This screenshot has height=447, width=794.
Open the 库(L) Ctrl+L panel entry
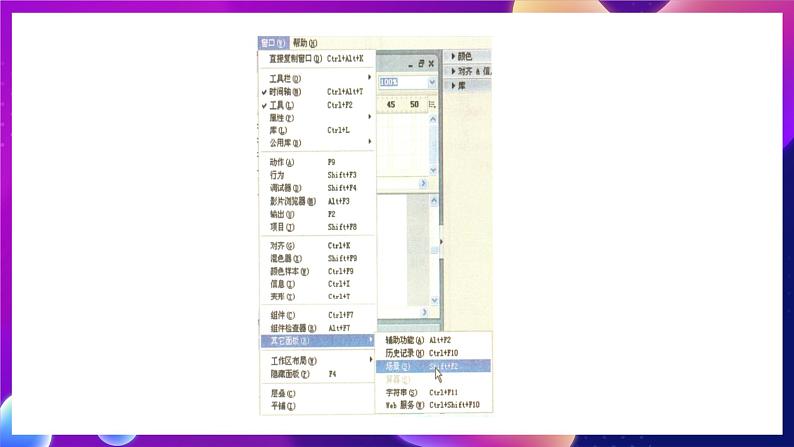317,130
